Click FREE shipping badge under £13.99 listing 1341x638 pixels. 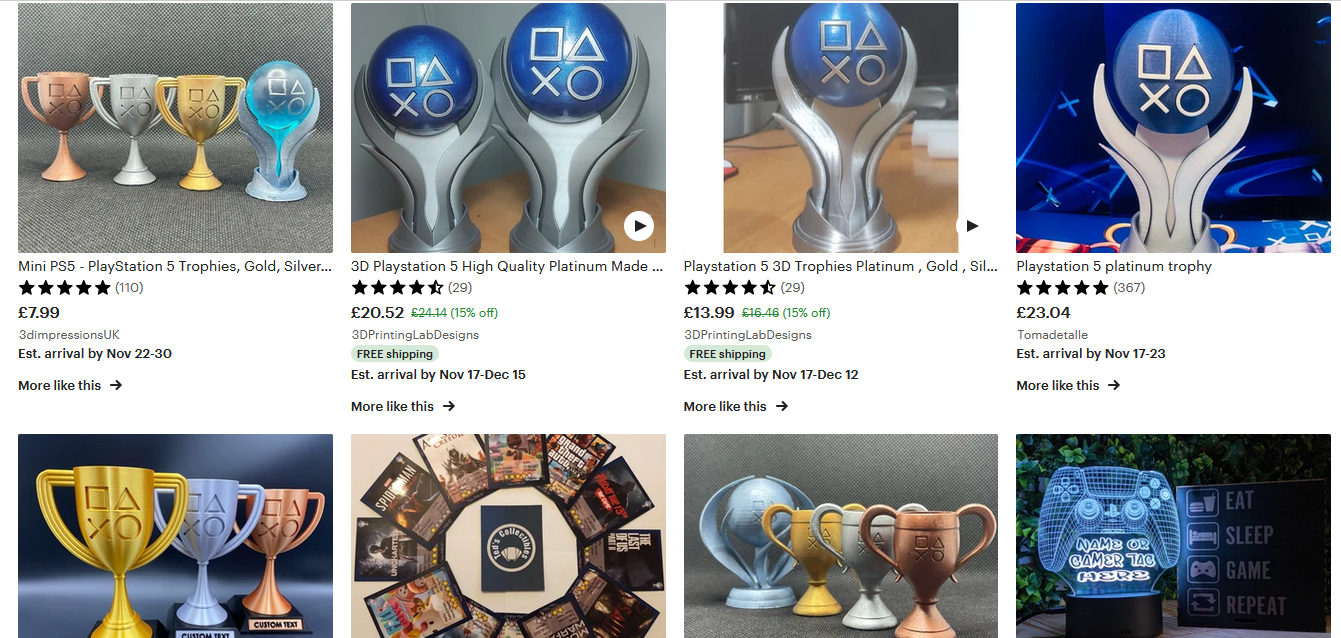pos(727,354)
